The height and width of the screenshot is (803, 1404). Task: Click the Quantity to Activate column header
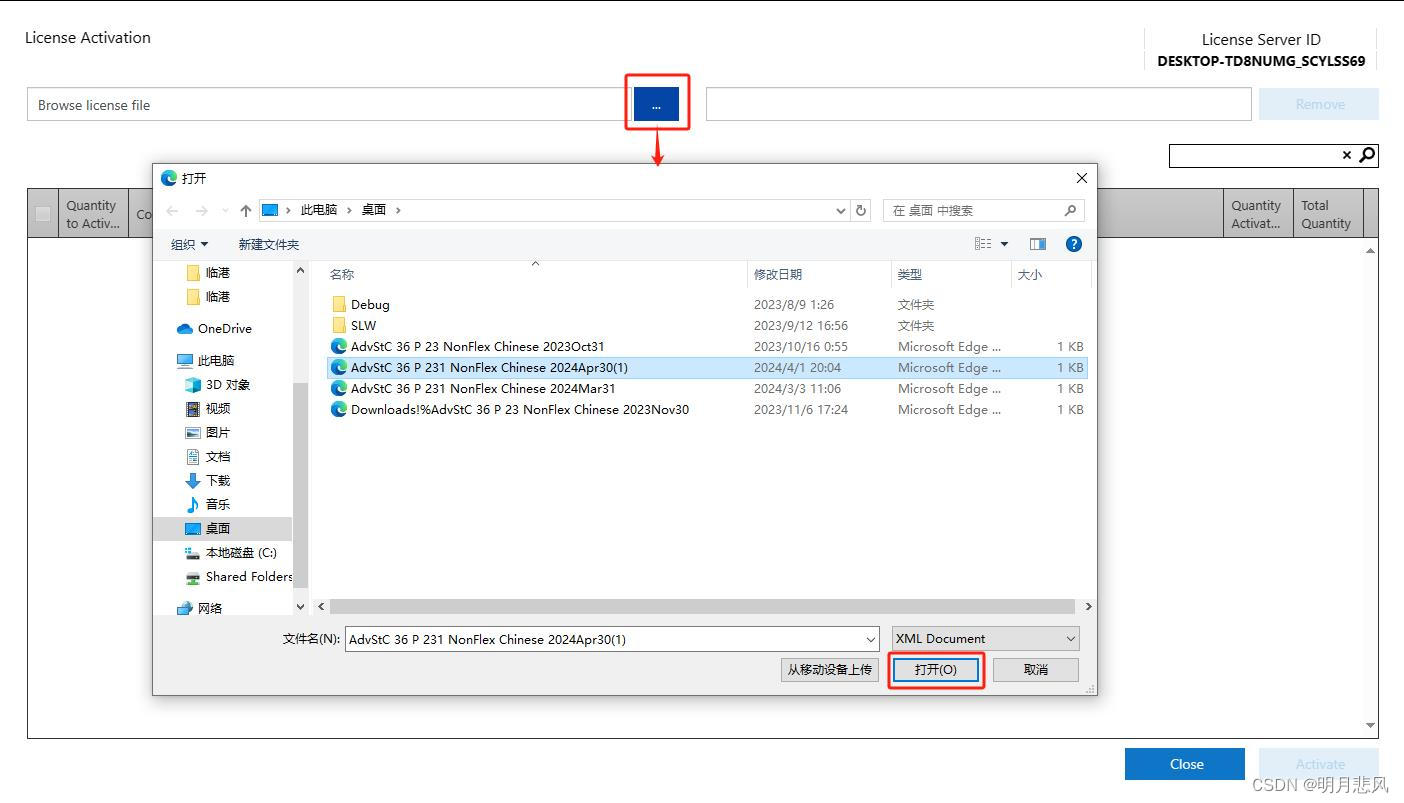pyautogui.click(x=93, y=214)
